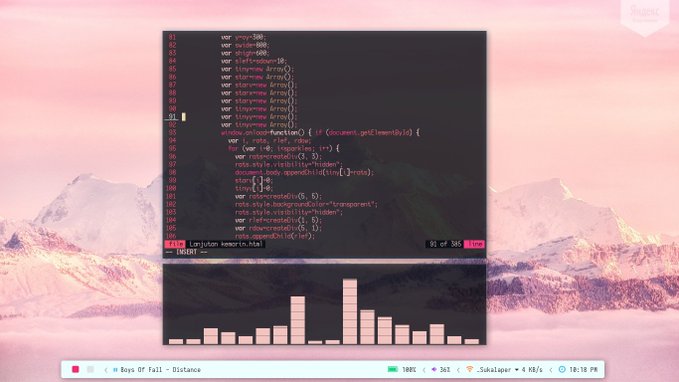Viewport: 679px width, 382px height.
Task: Click the 'for (var i=0; i<sparkles; i++)' line
Action: click(x=284, y=149)
